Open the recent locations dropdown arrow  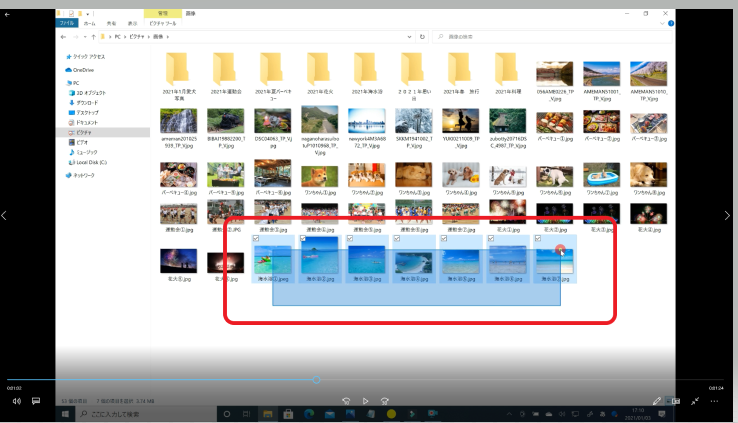88,36
